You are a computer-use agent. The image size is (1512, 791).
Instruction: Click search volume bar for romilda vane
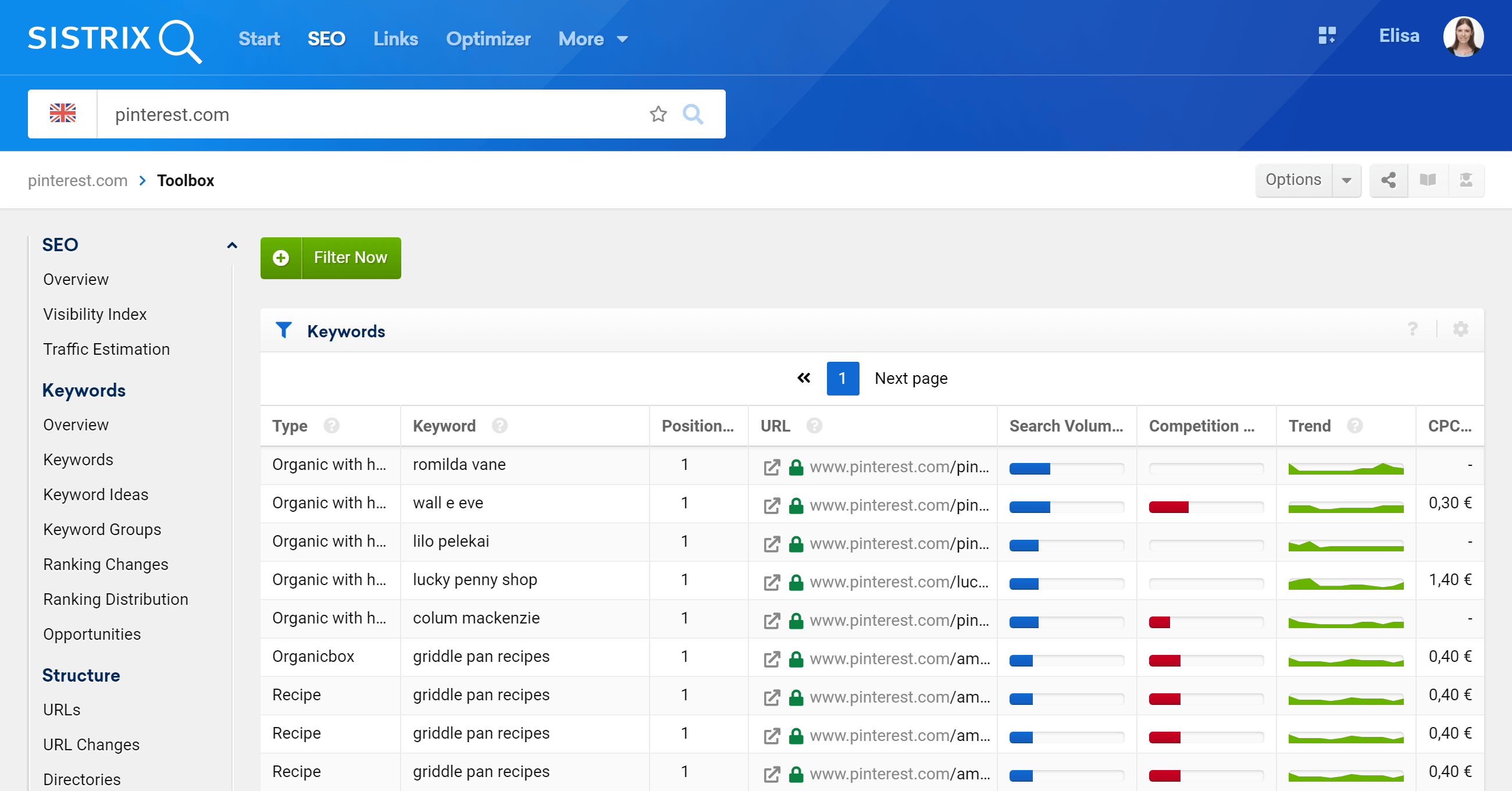pos(1067,469)
